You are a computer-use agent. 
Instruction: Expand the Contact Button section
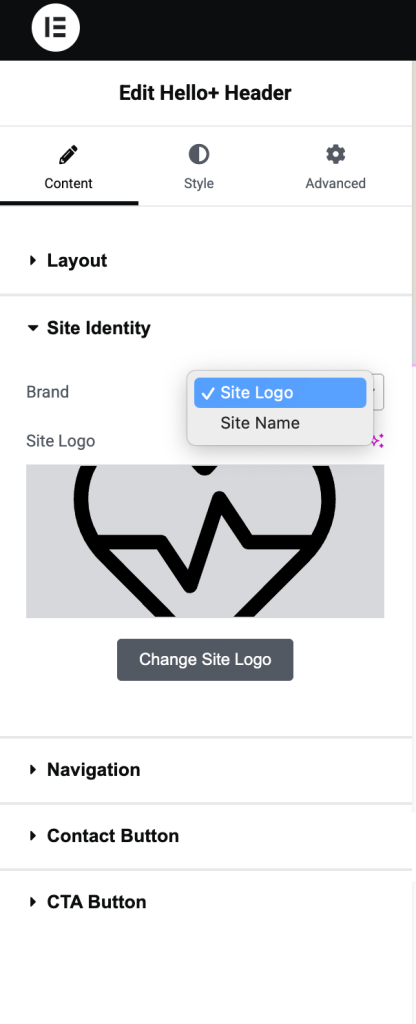point(206,836)
